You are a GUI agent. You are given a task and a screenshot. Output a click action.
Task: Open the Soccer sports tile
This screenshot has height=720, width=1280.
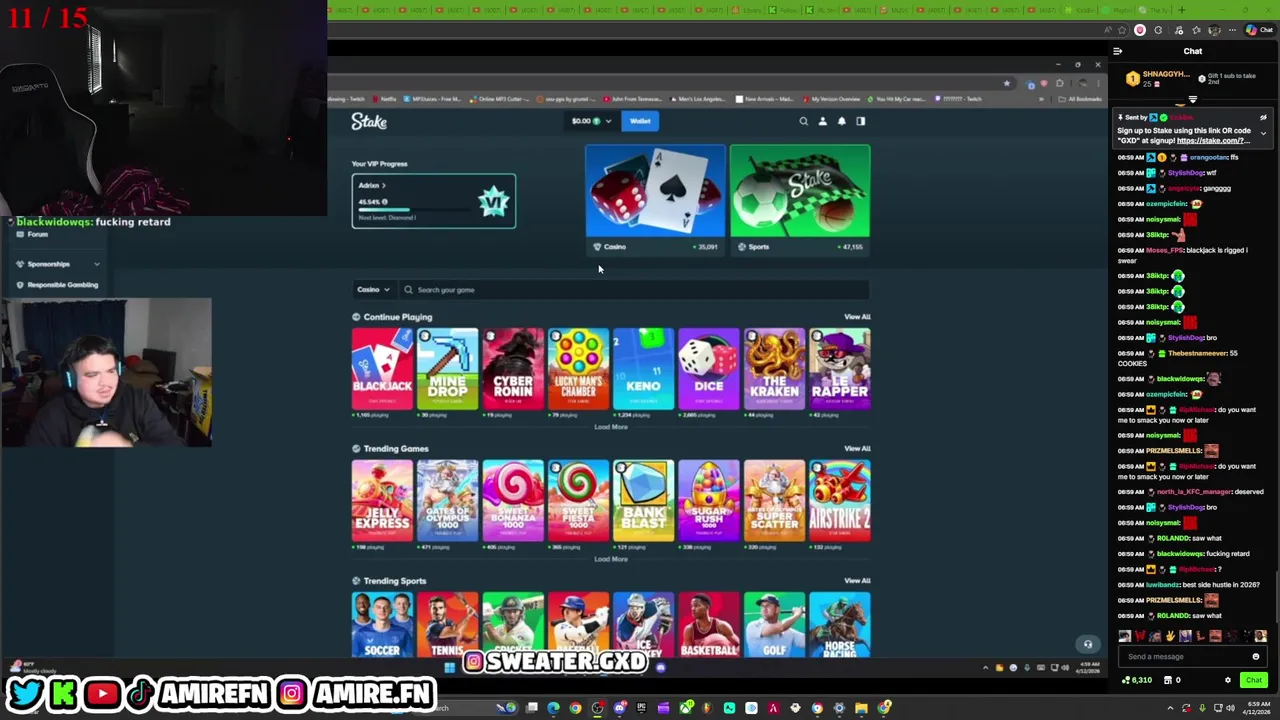point(382,625)
